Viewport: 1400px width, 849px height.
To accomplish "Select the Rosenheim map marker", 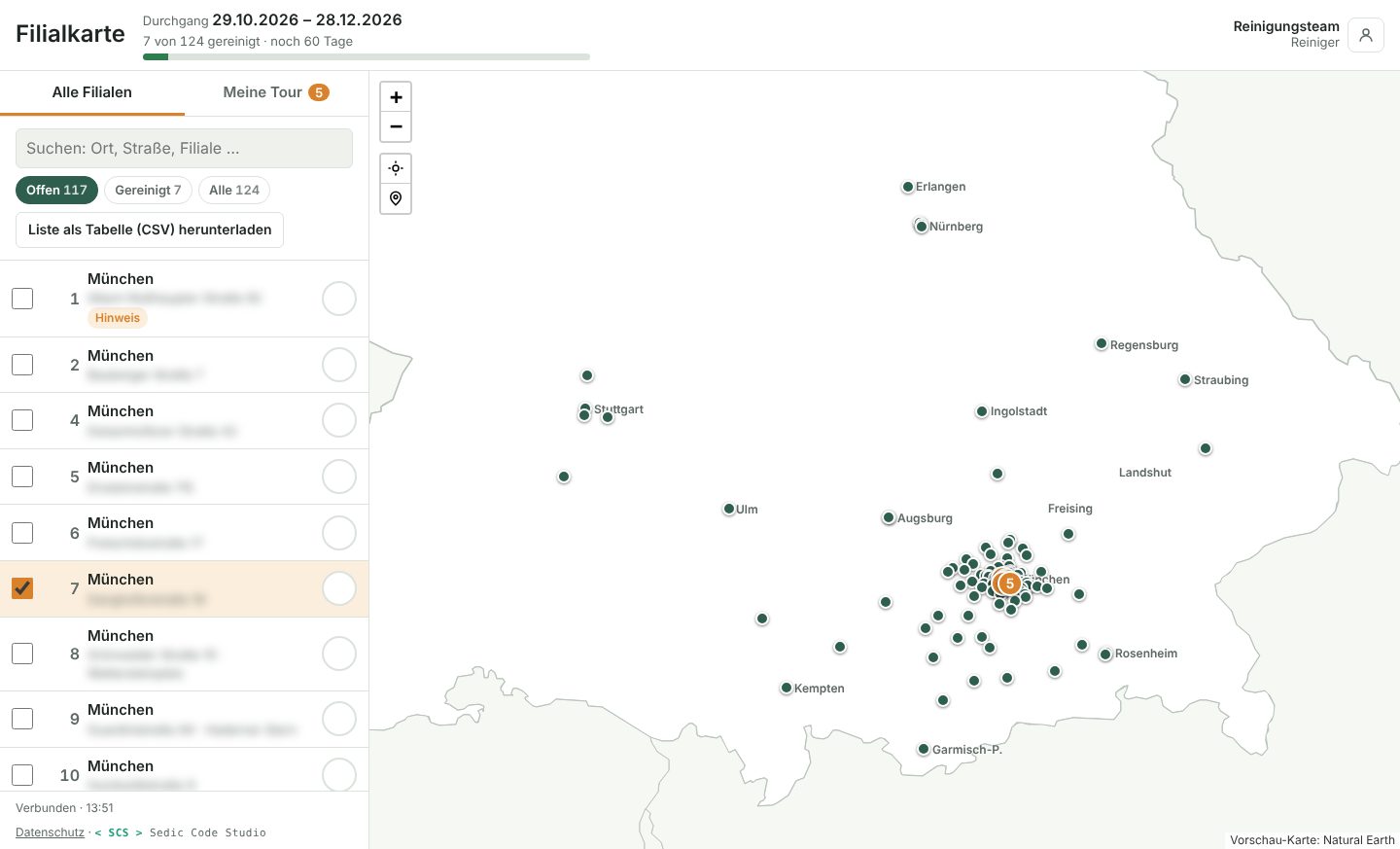I will tap(1105, 654).
